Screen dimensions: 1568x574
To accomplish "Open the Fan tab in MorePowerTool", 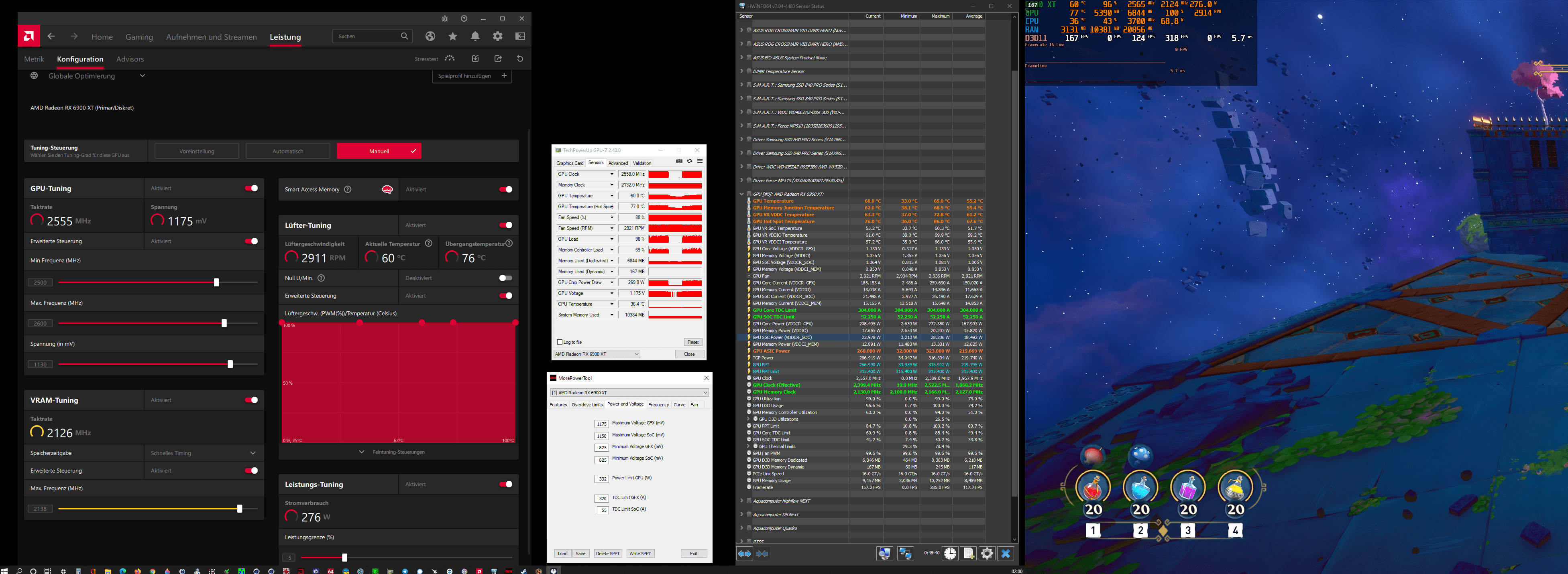I will pyautogui.click(x=694, y=405).
